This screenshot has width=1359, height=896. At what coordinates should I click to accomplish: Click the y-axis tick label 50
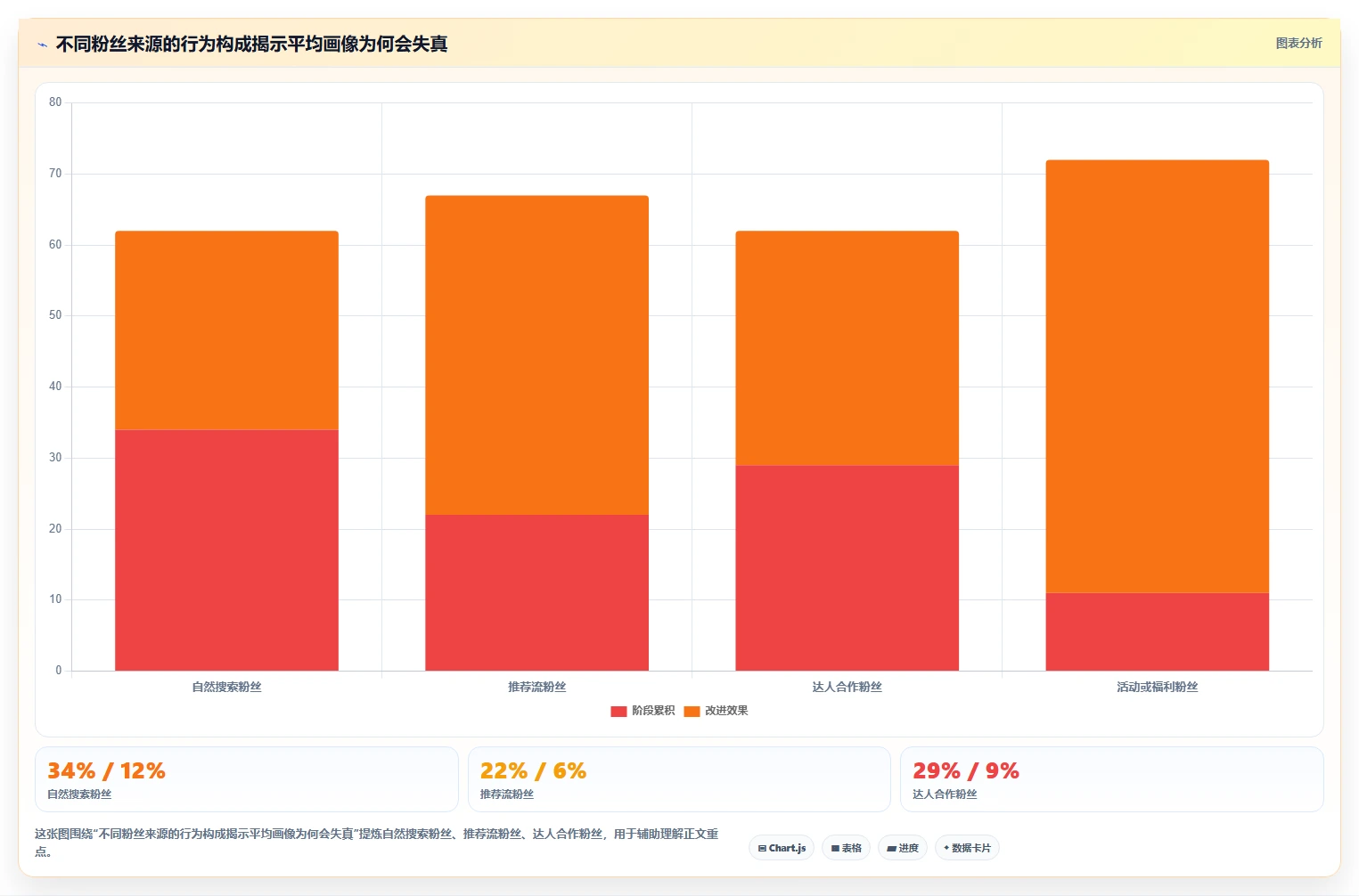(x=55, y=315)
